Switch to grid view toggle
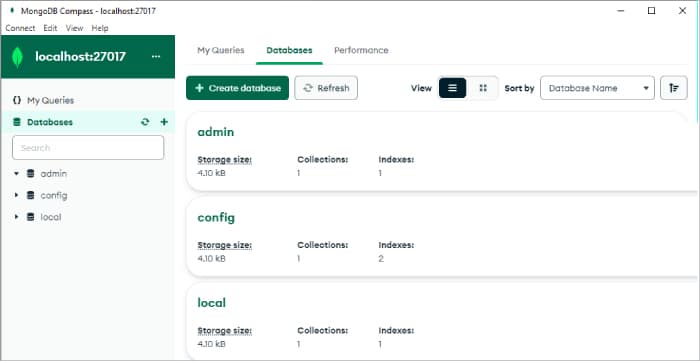700x361 pixels. tap(483, 88)
